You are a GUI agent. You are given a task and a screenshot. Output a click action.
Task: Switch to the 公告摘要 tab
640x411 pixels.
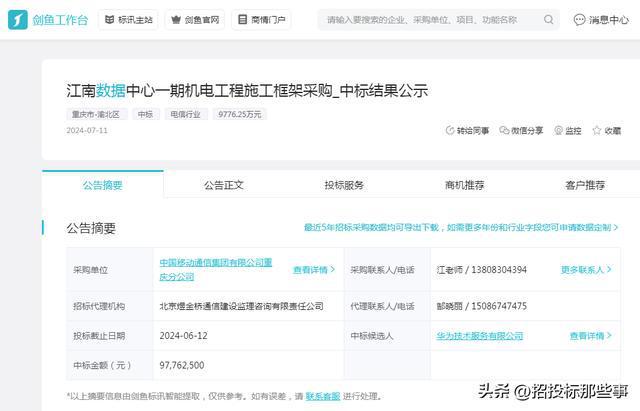(102, 185)
